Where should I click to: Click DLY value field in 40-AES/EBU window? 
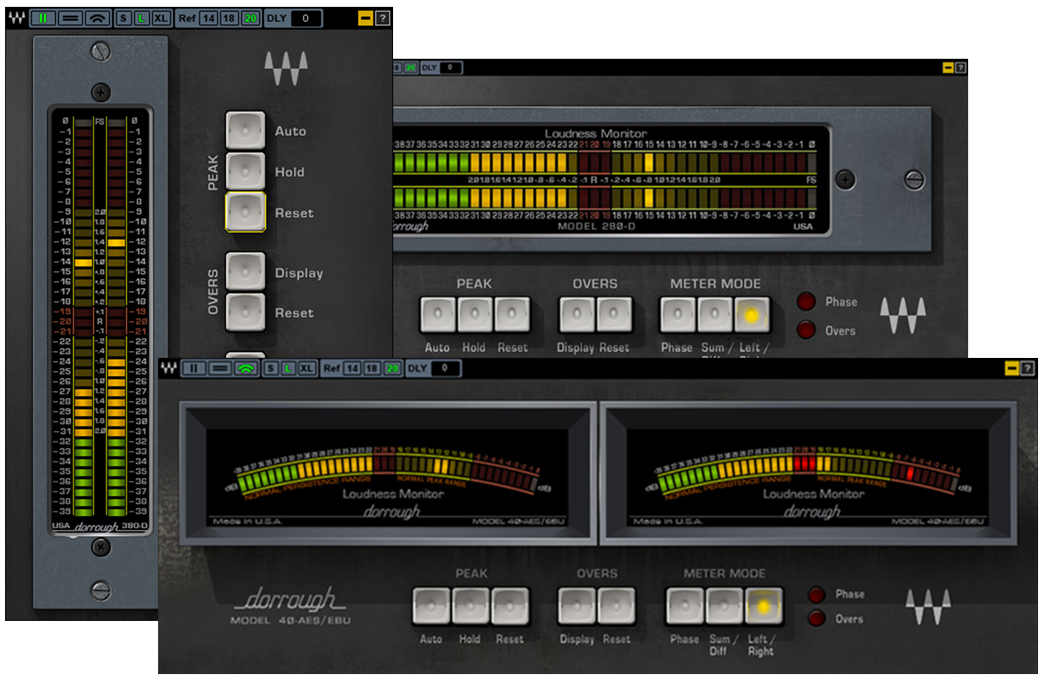pyautogui.click(x=445, y=368)
